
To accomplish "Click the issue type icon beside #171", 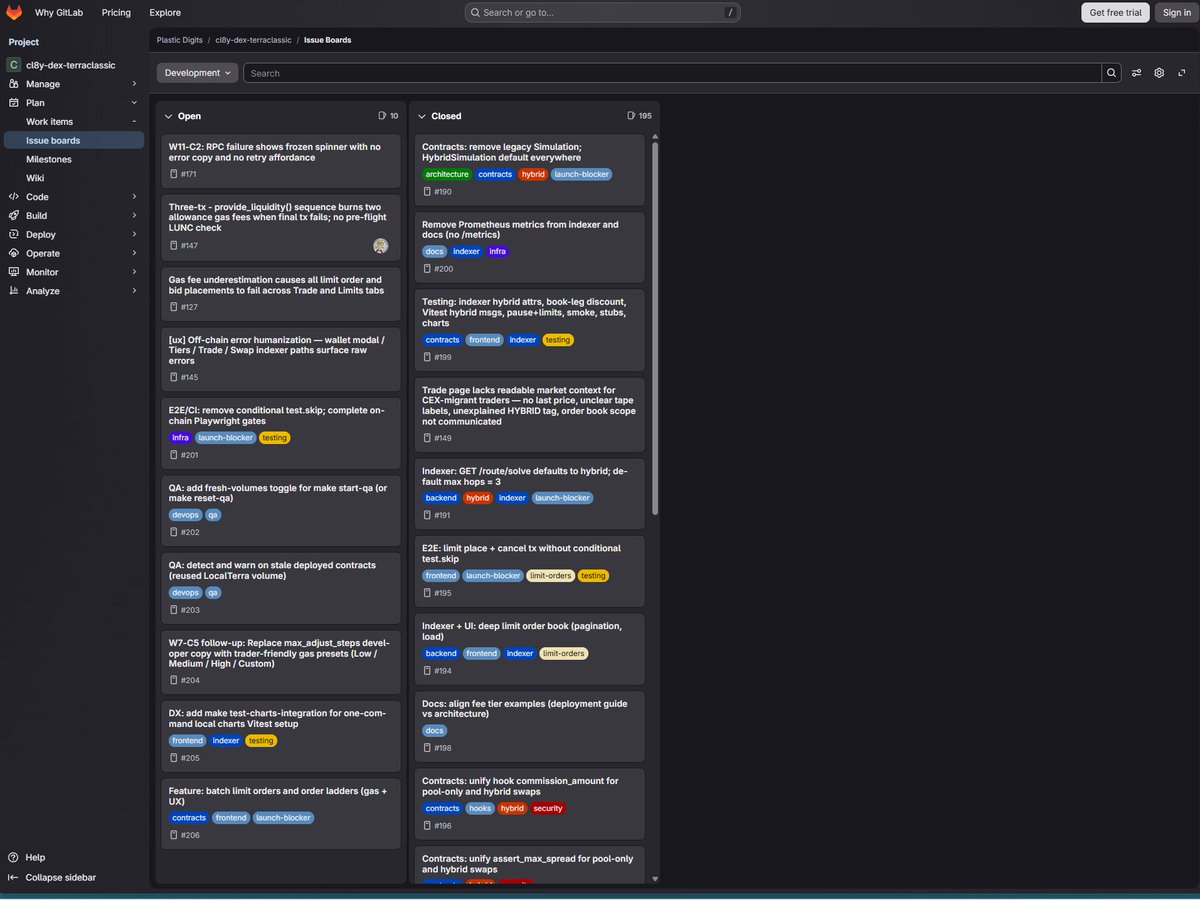I will pos(174,174).
